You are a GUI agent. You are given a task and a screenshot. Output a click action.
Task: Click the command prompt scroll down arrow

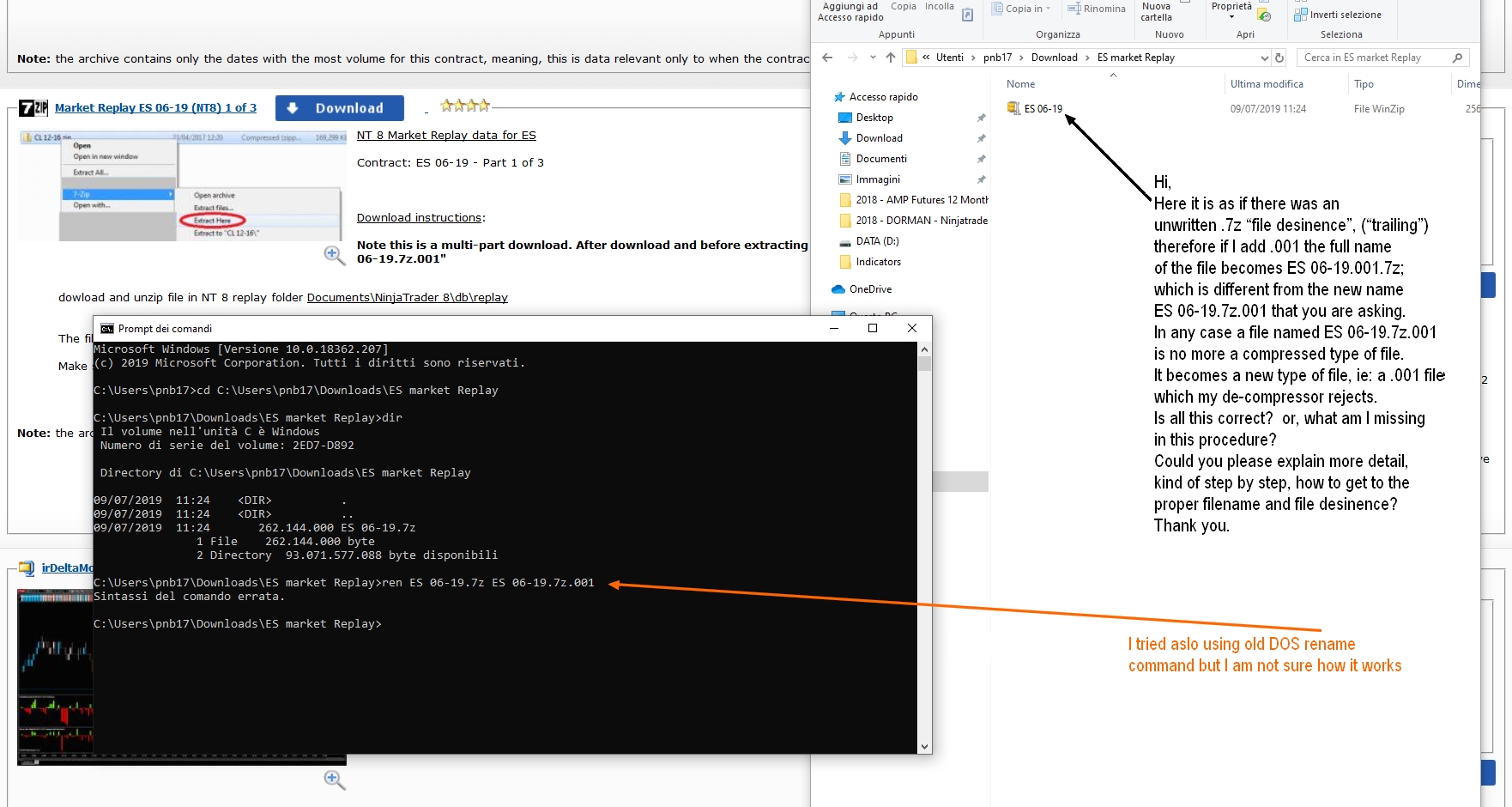(924, 747)
